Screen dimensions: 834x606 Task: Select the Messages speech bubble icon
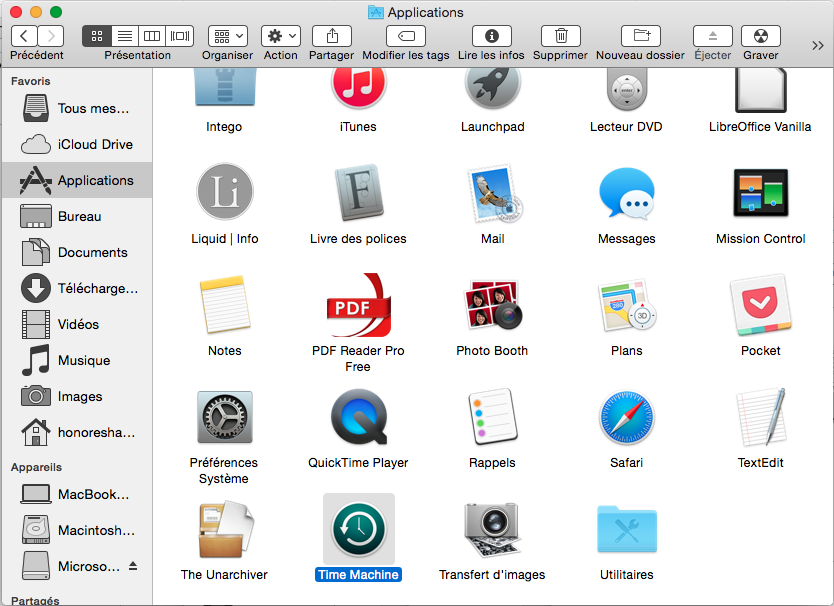coord(627,193)
